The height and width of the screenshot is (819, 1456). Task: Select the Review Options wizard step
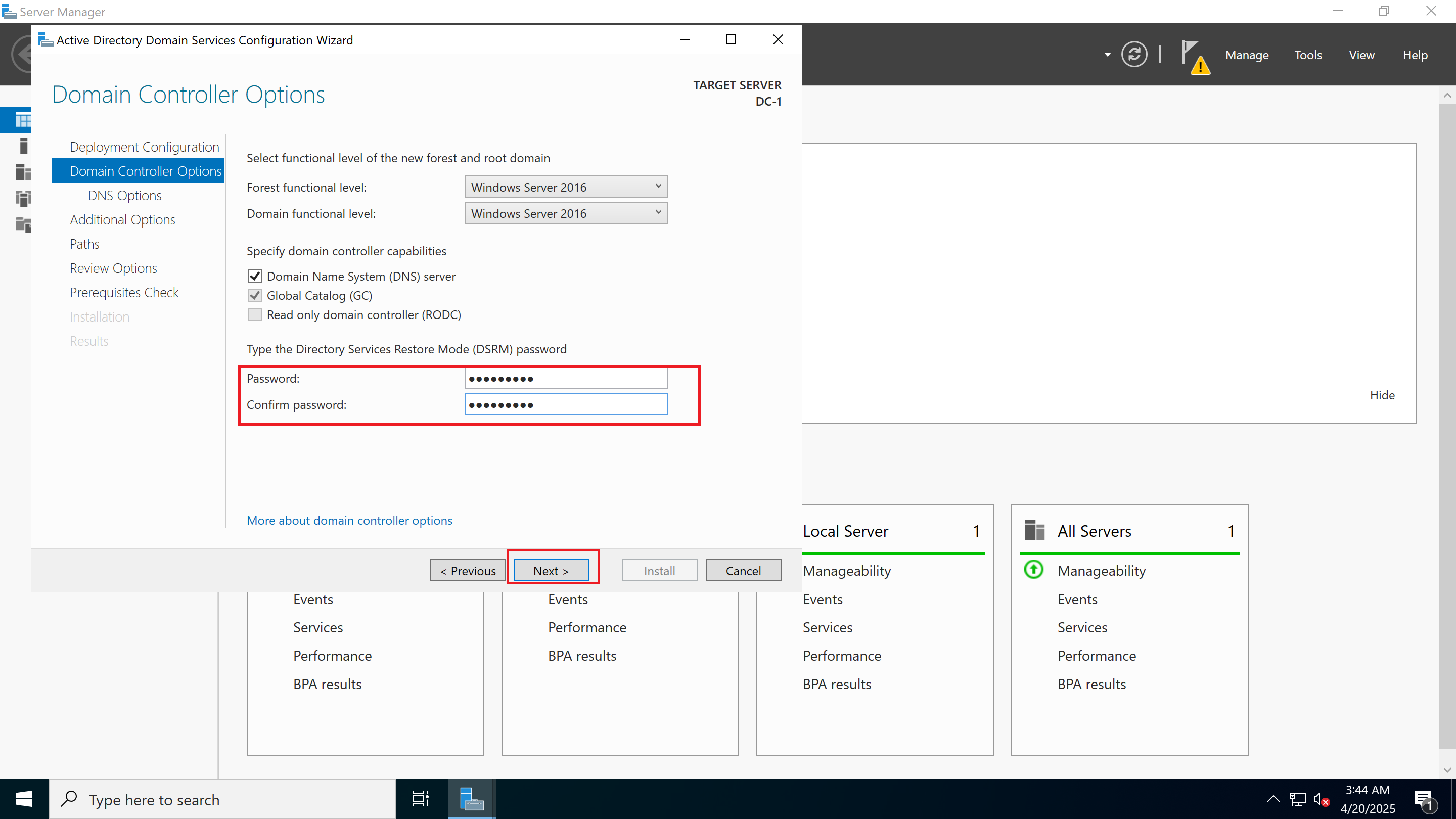tap(113, 268)
